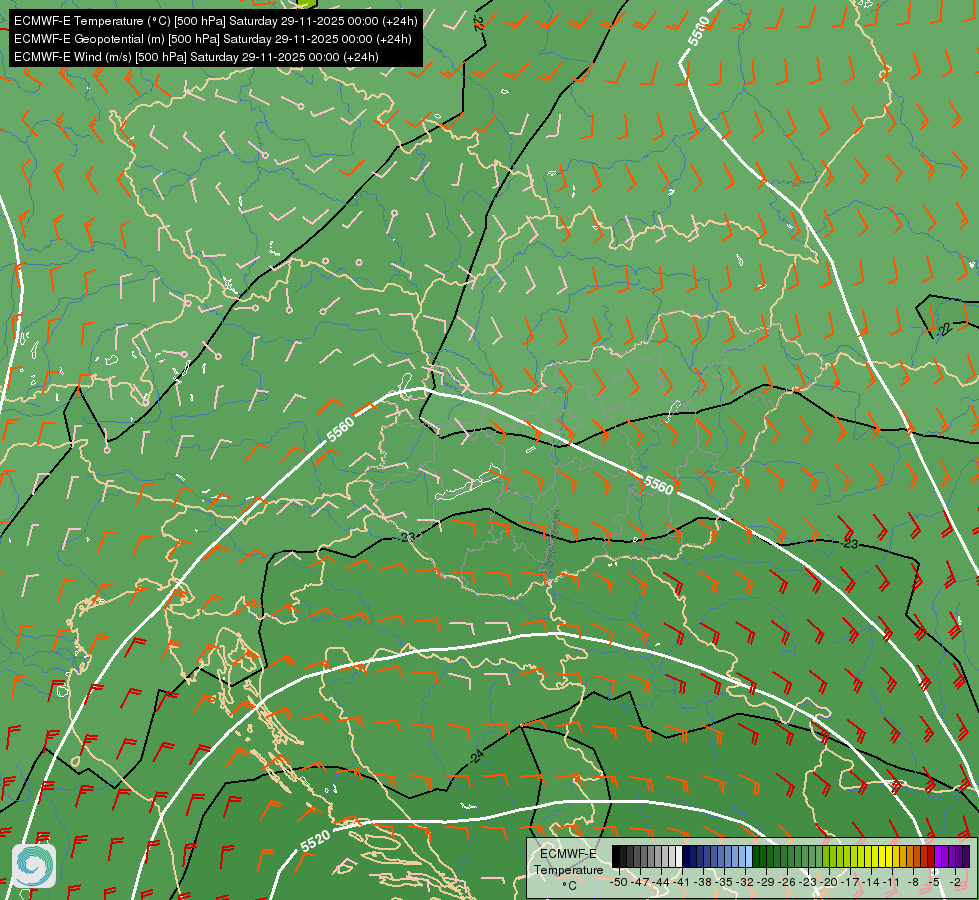Click the -17 legend scale value
This screenshot has width=979, height=900.
(850, 882)
